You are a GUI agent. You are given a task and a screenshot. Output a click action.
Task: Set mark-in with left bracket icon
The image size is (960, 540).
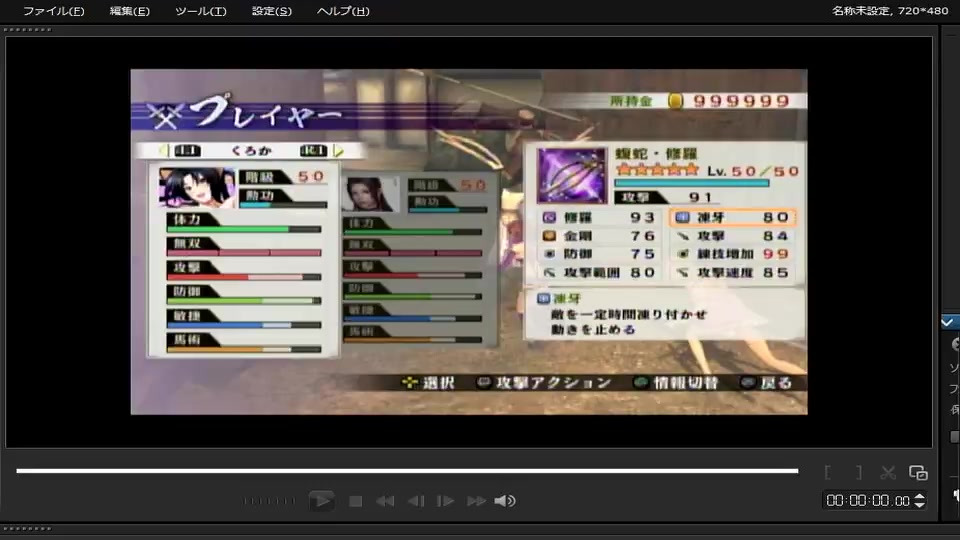(x=828, y=472)
